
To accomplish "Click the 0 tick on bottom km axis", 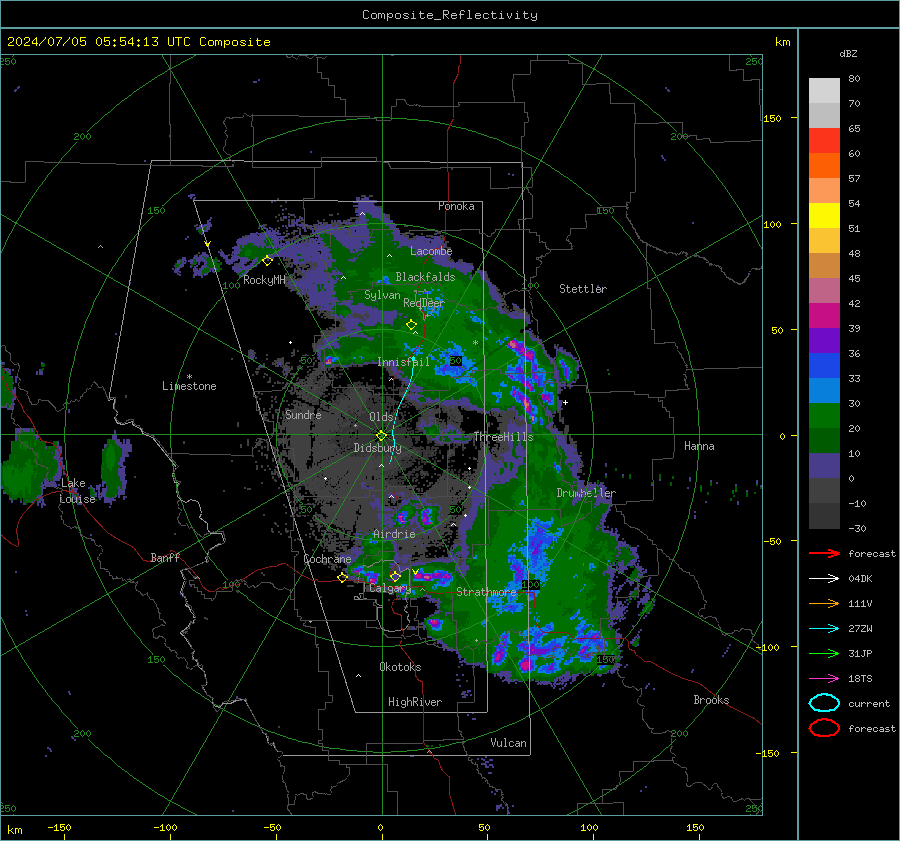I will 381,828.
